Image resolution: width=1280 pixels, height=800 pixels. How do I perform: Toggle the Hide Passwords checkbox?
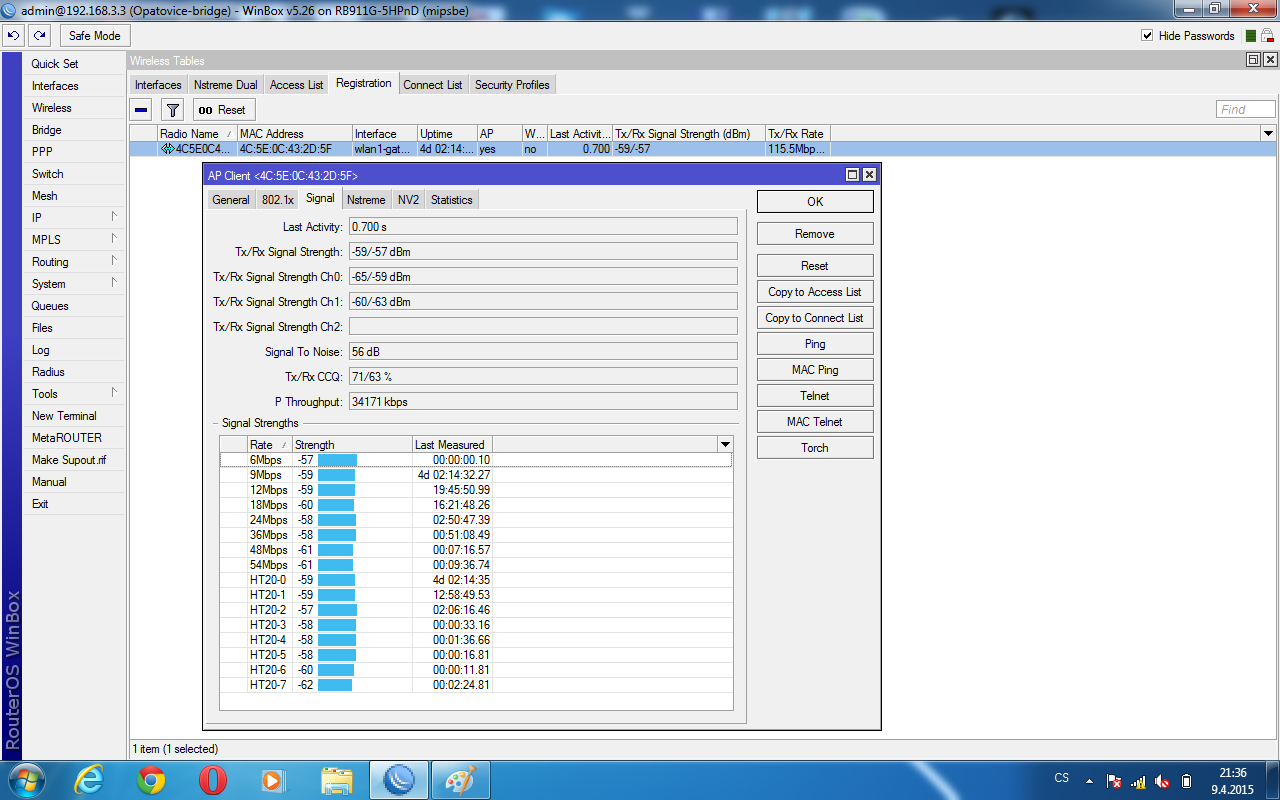coord(1147,36)
